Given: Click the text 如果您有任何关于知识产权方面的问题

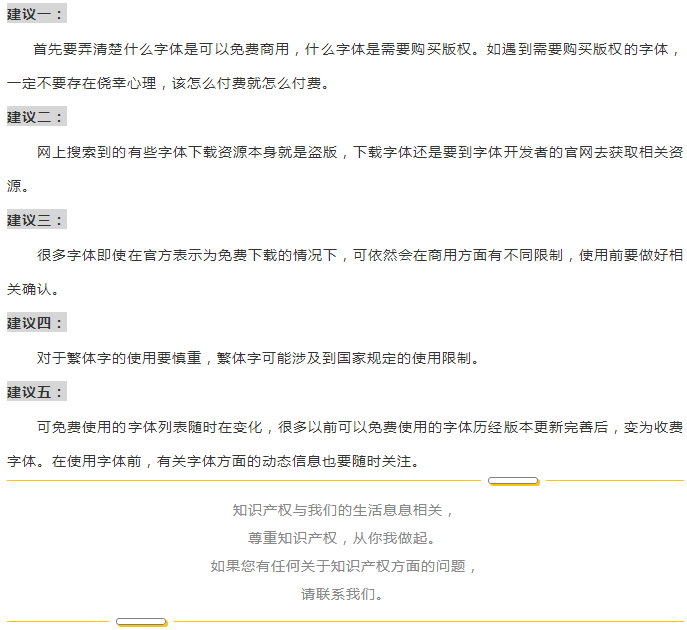Looking at the screenshot, I should (344, 566).
